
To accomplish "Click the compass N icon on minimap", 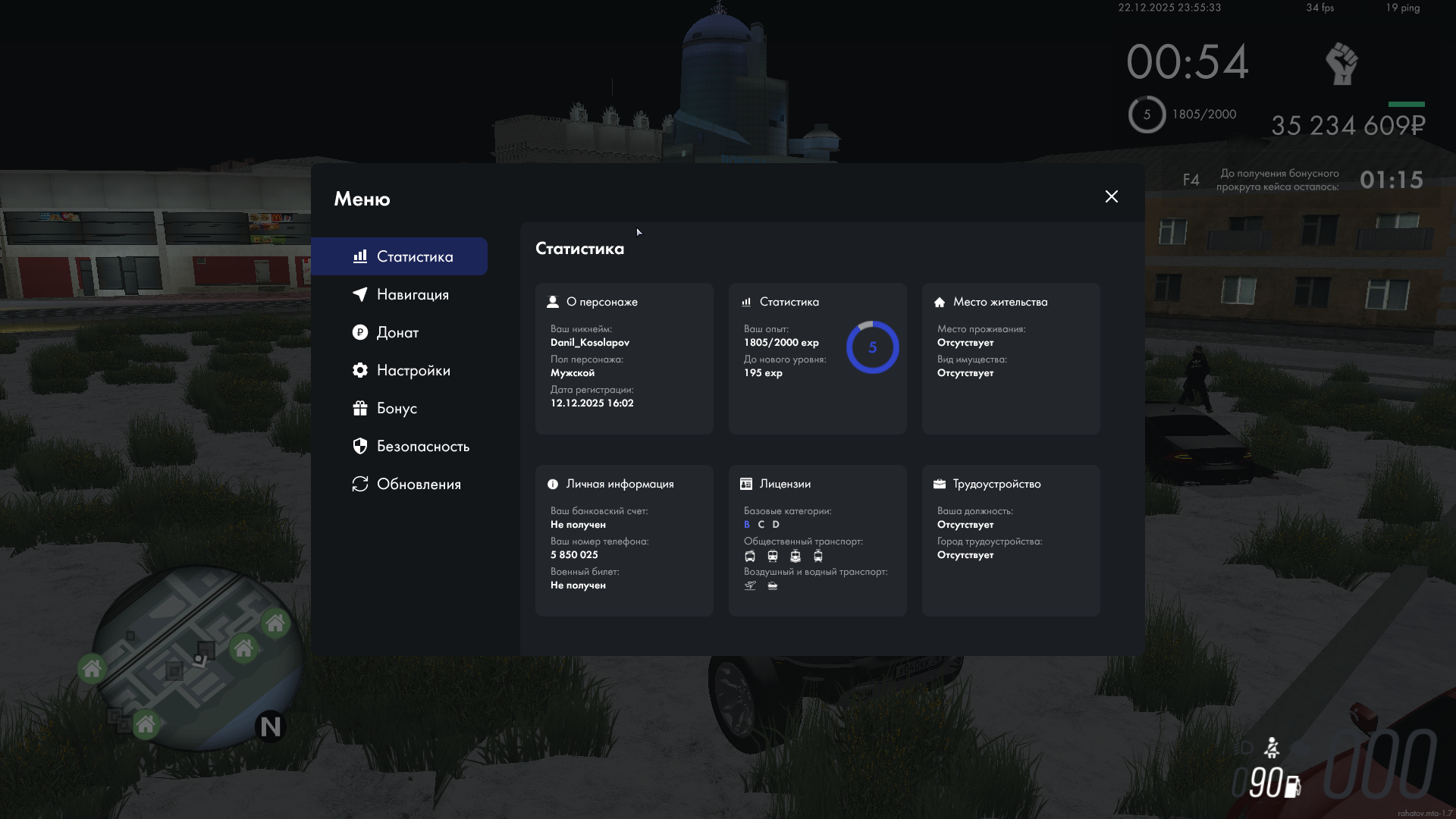I will [x=271, y=726].
